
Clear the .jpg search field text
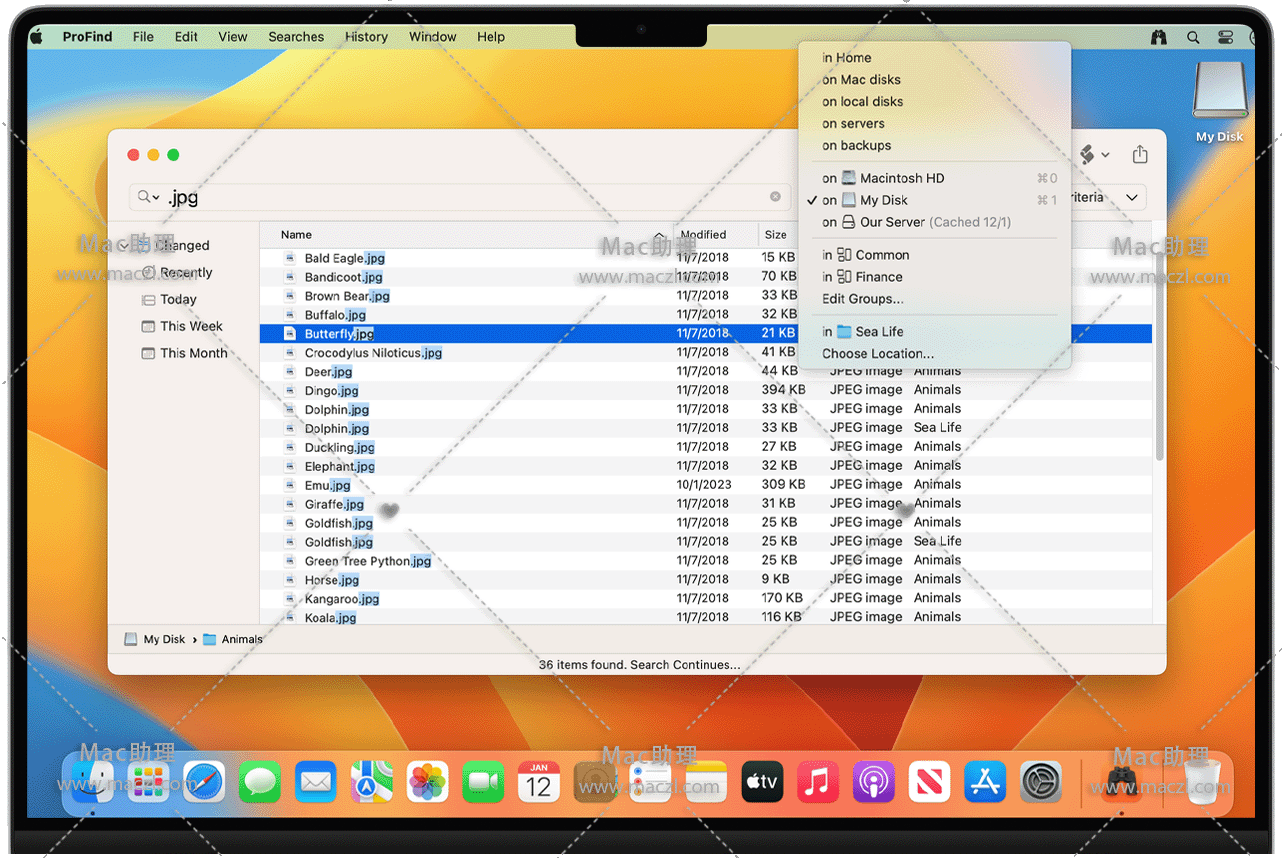point(775,197)
